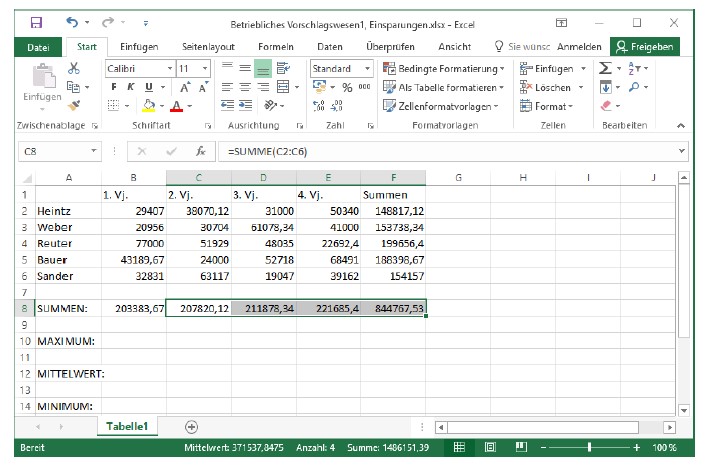Click the Einfügen paste icon

44,75
